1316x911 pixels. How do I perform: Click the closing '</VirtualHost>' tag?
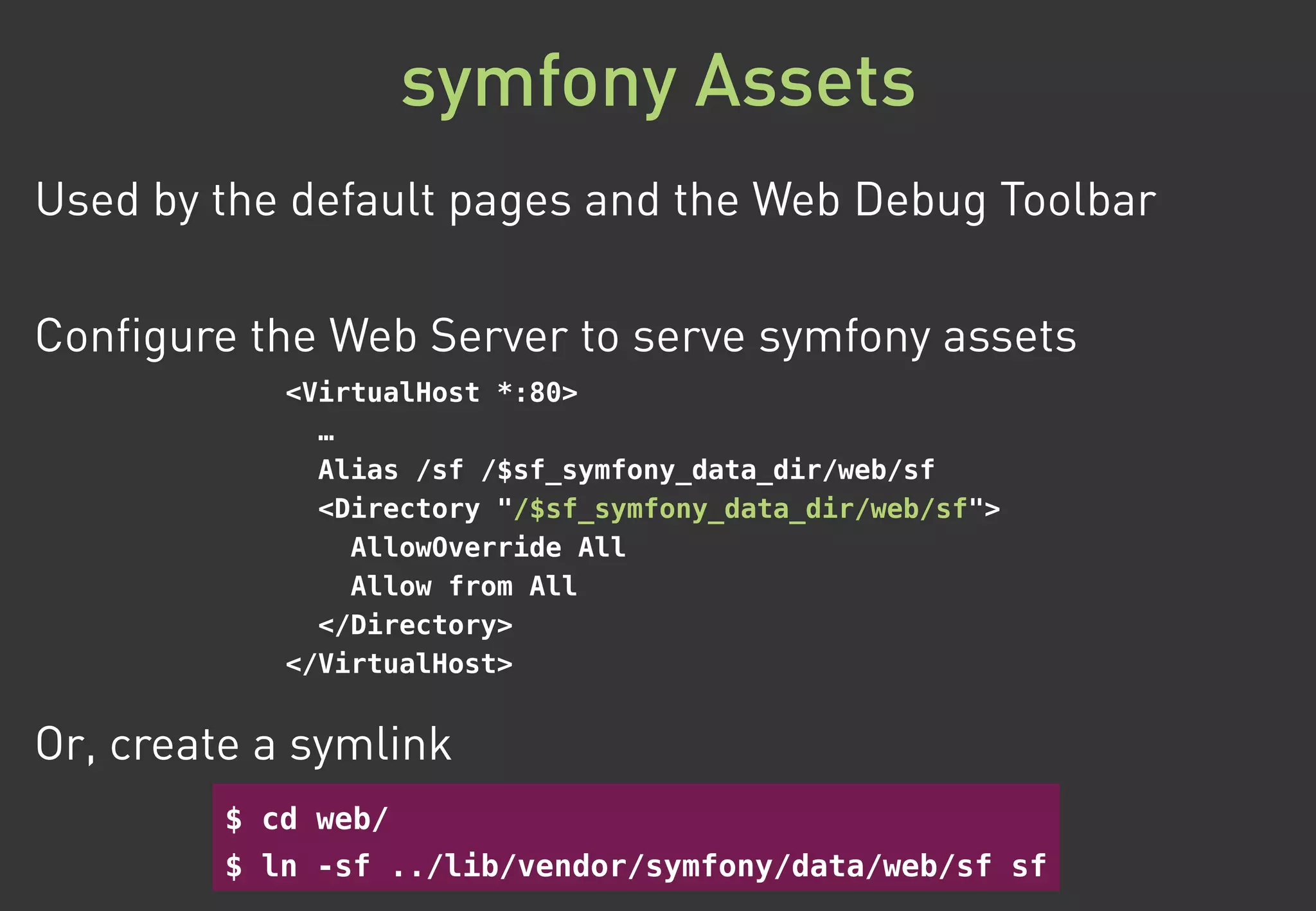[x=400, y=664]
